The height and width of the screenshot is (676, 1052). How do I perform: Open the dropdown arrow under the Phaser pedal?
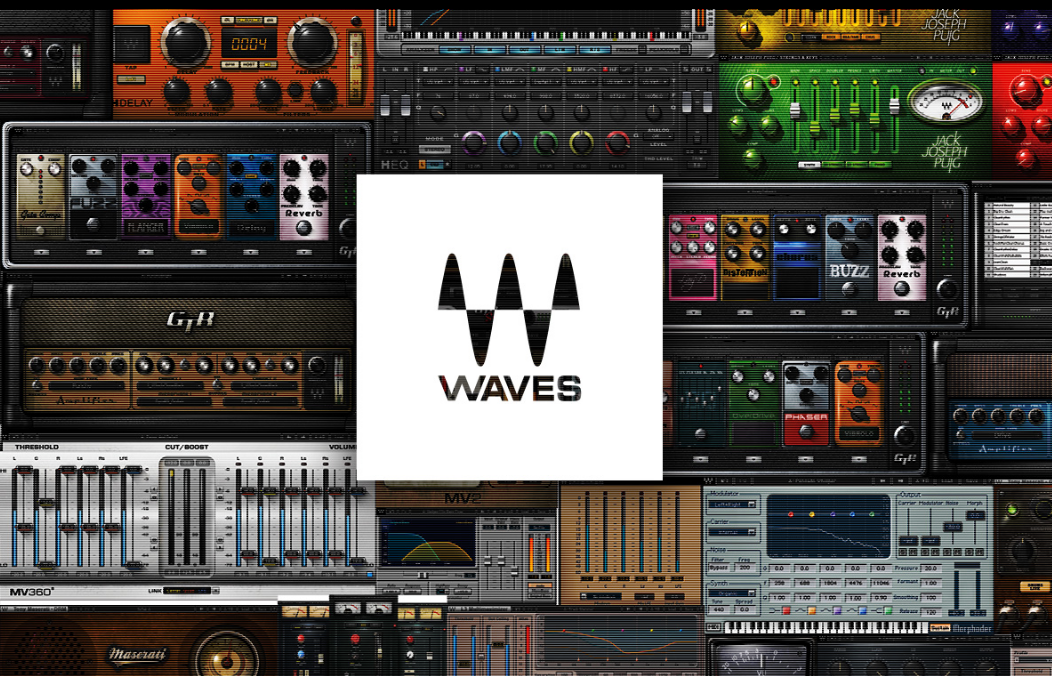coord(806,459)
